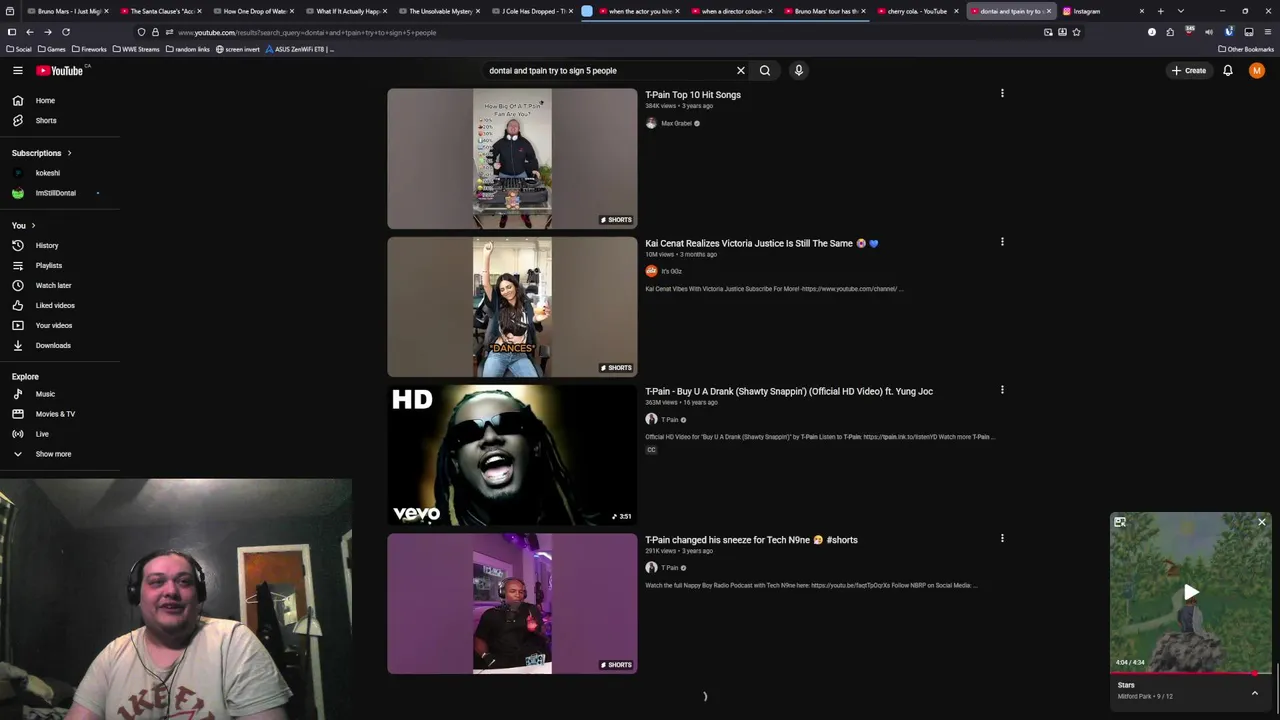Expand the sidebar with Show more

(x=60, y=454)
